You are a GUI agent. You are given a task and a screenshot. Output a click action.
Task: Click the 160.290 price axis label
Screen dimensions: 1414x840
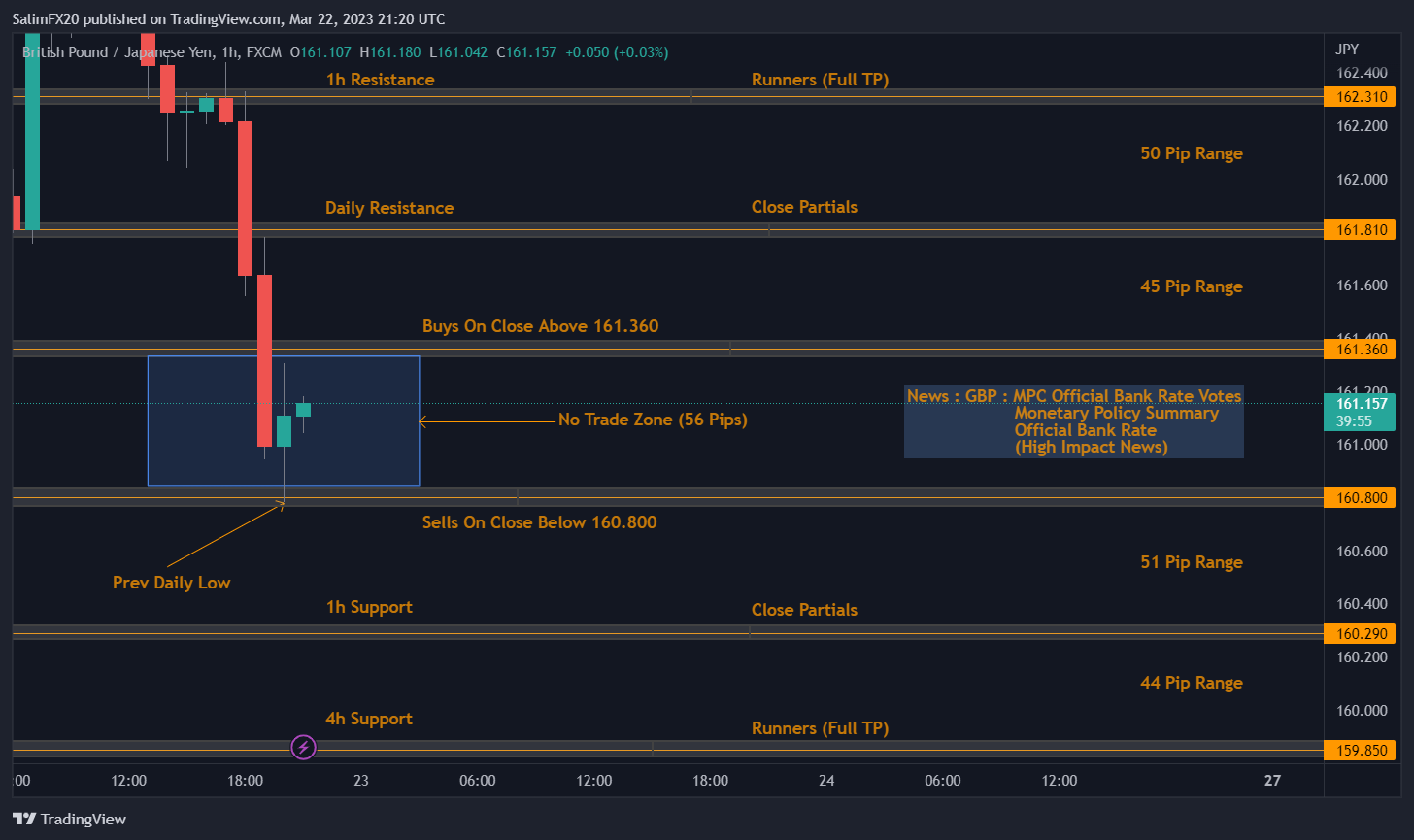tap(1360, 633)
